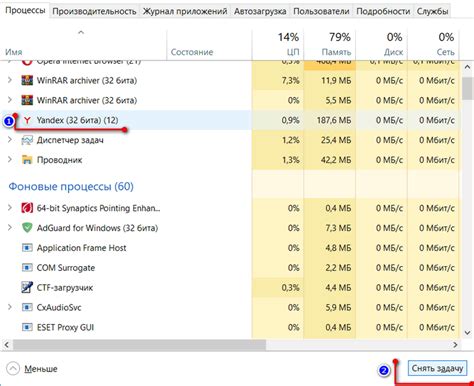Click the Меньше link
This screenshot has height=386, width=474.
coord(41,369)
